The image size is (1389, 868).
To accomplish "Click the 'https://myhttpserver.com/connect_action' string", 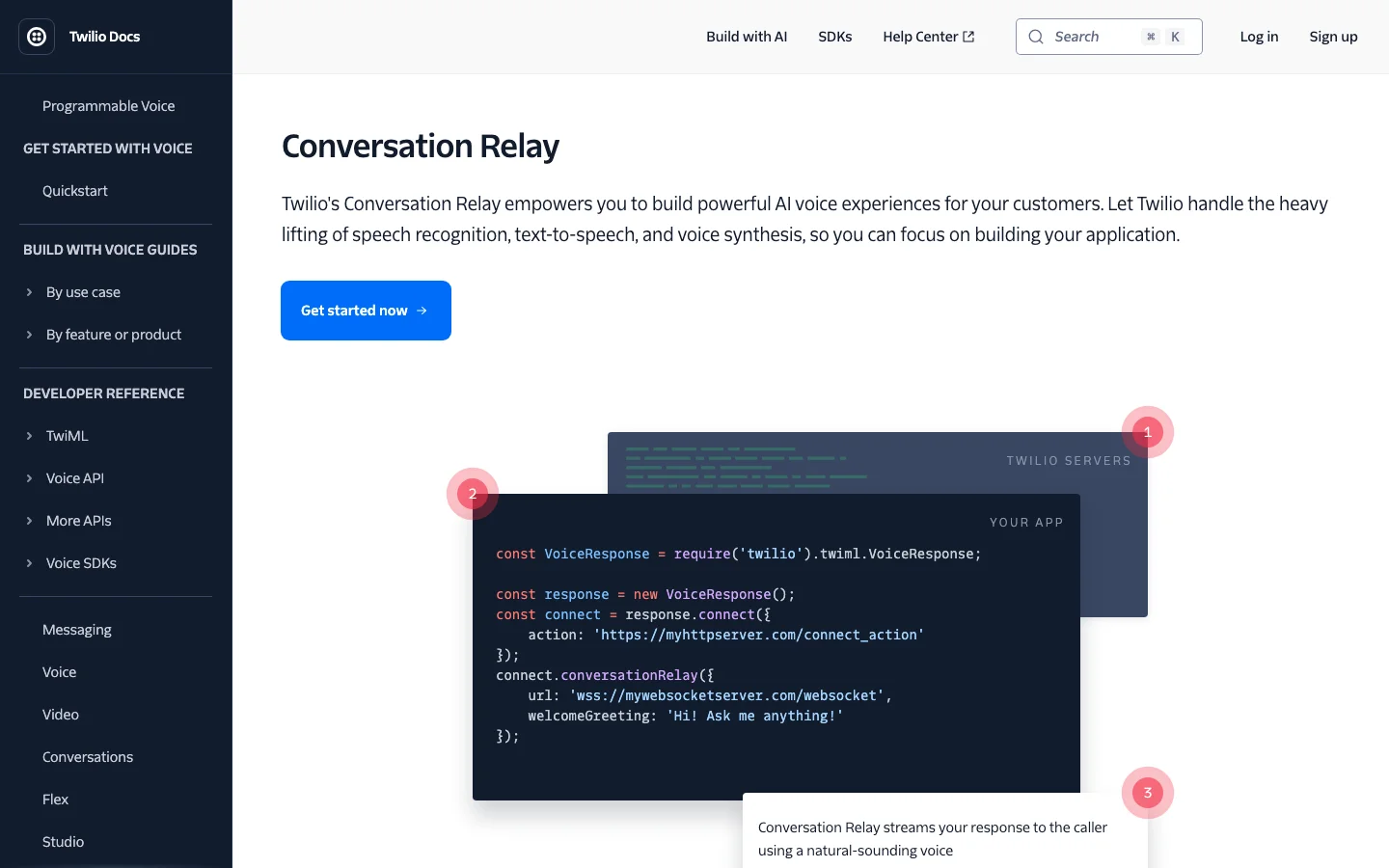I will pyautogui.click(x=758, y=635).
